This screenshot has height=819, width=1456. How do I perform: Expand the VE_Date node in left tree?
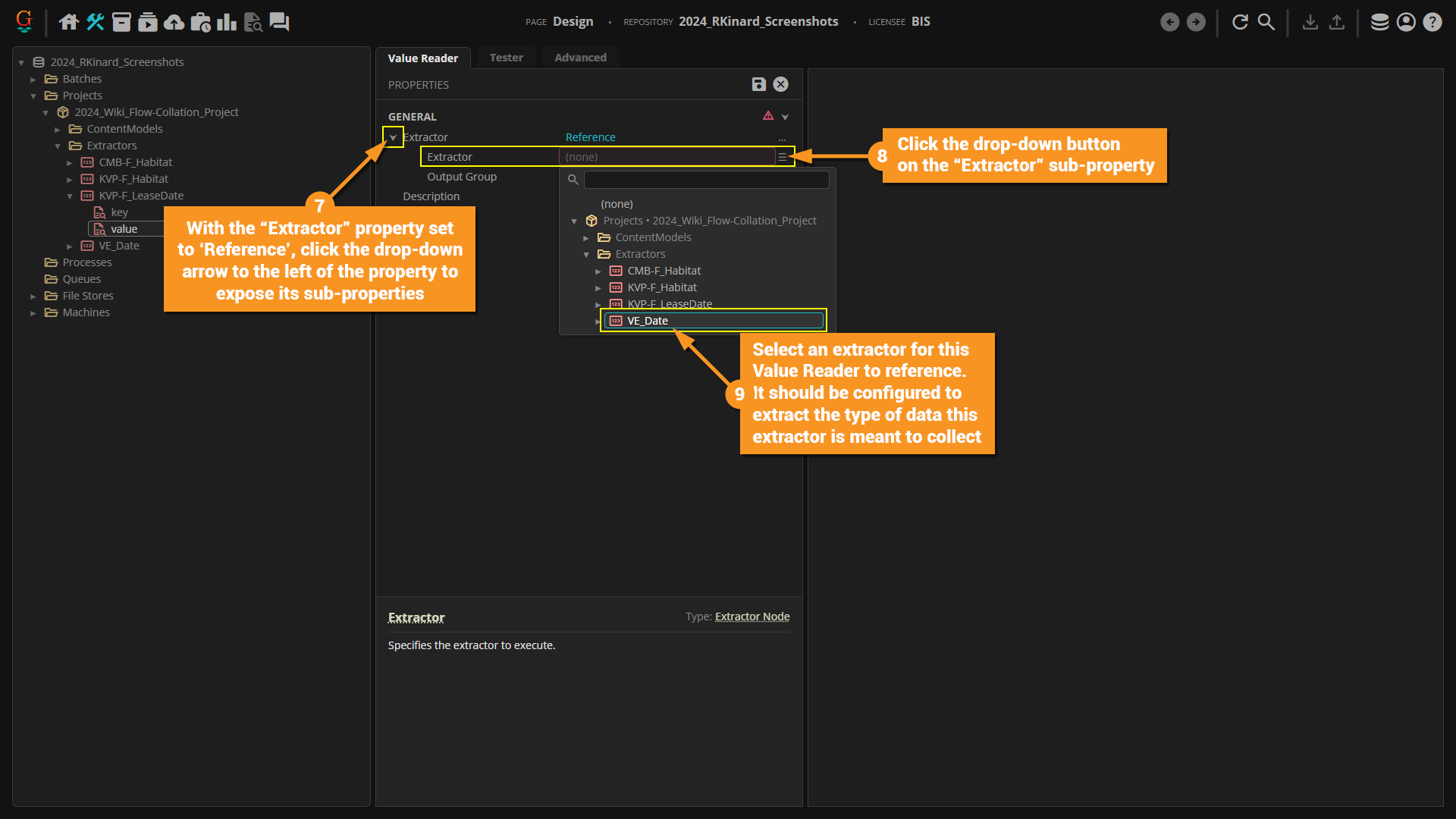pyautogui.click(x=70, y=246)
